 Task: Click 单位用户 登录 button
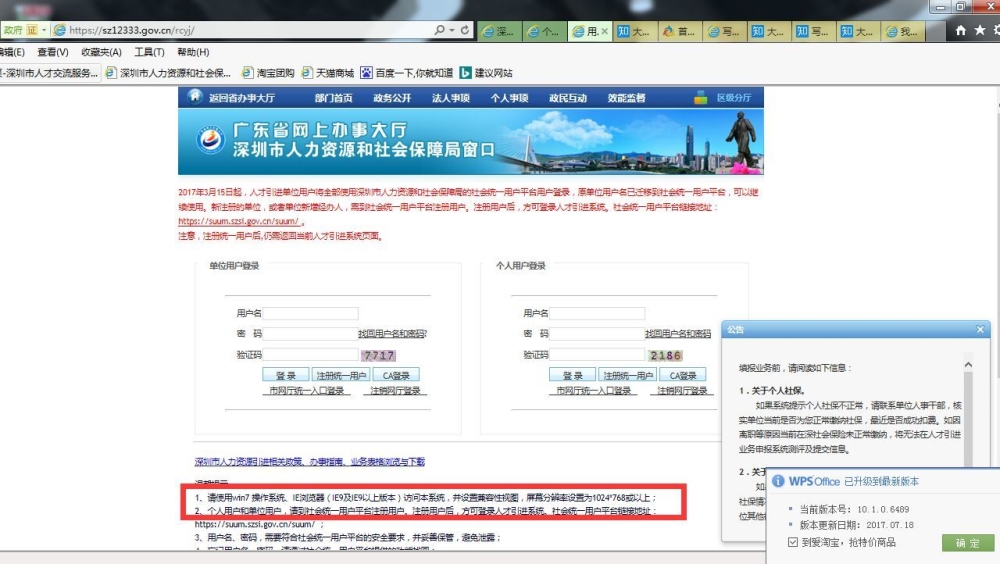286,376
